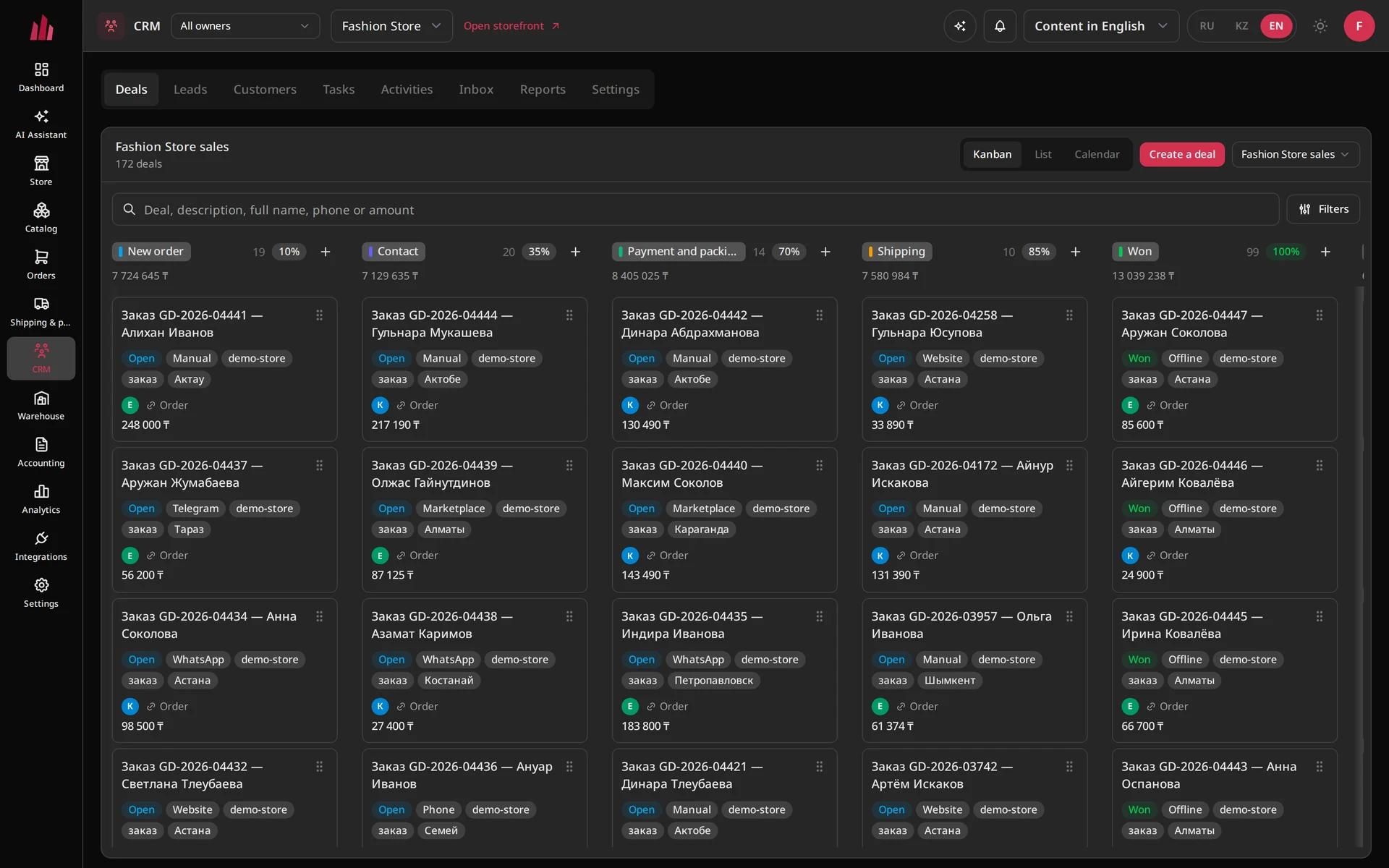This screenshot has height=868, width=1389.
Task: Switch interface language to KZ
Action: pos(1241,26)
